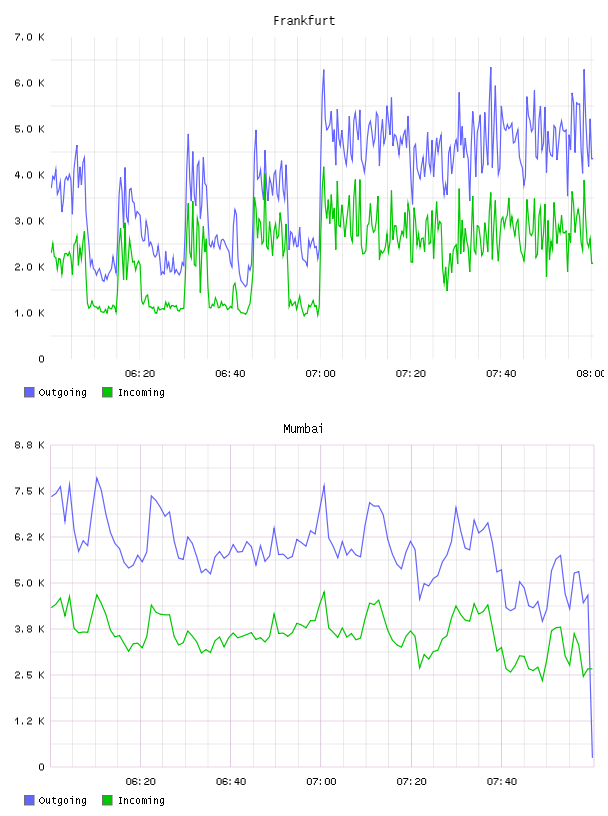Click the Outgoing label under Frankfurt chart

pyautogui.click(x=62, y=393)
